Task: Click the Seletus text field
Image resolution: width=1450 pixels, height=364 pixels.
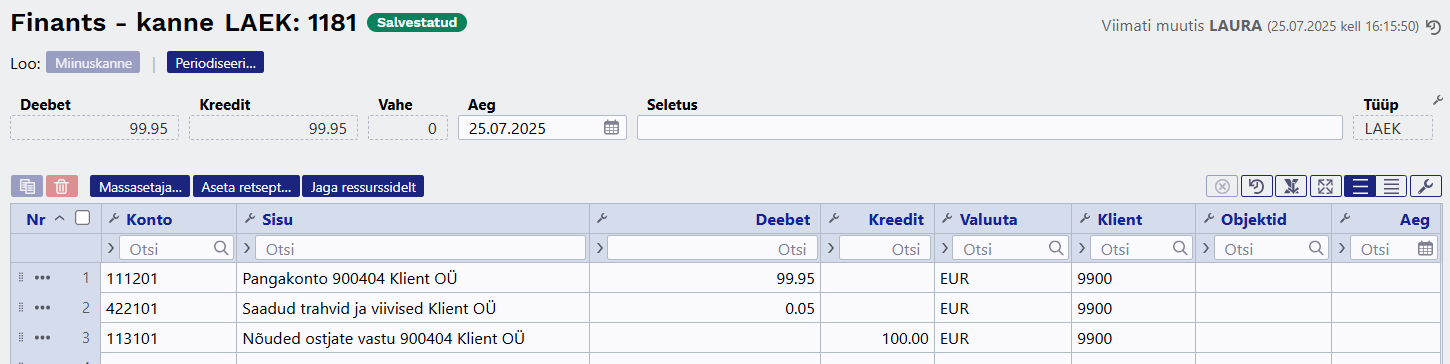Action: (989, 128)
